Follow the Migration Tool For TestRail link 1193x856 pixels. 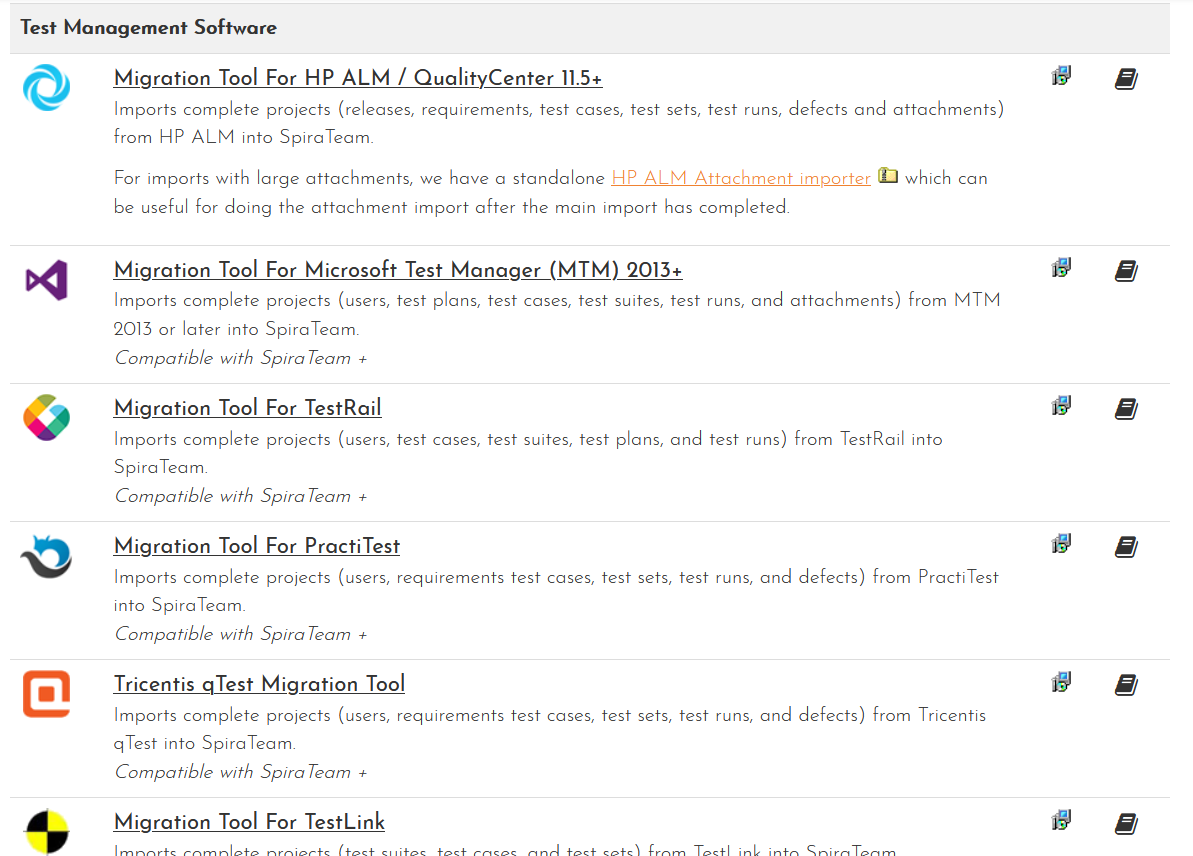pyautogui.click(x=247, y=408)
